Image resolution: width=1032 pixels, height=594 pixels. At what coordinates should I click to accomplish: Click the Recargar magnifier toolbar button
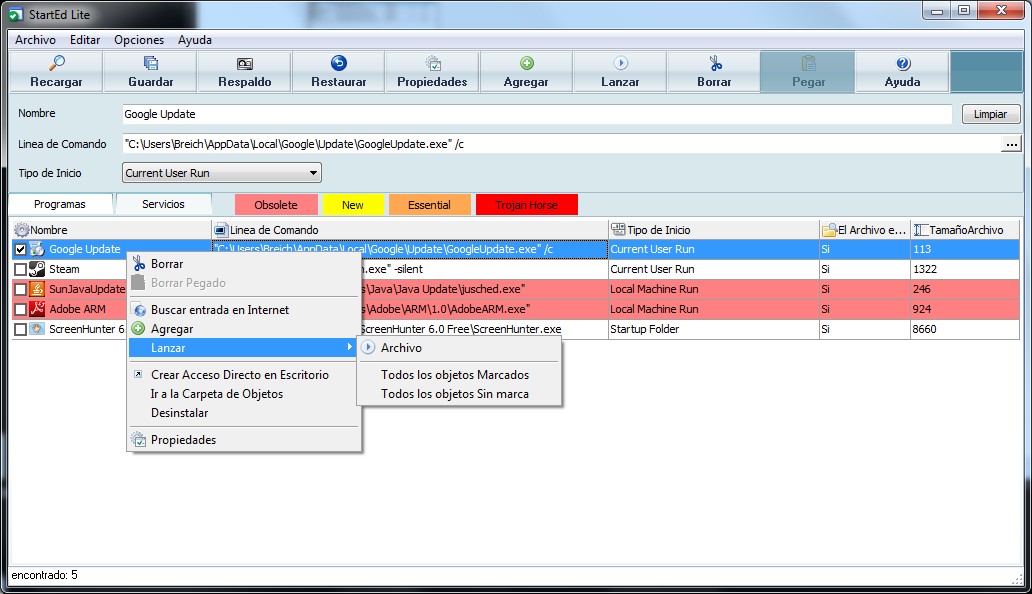click(x=56, y=72)
